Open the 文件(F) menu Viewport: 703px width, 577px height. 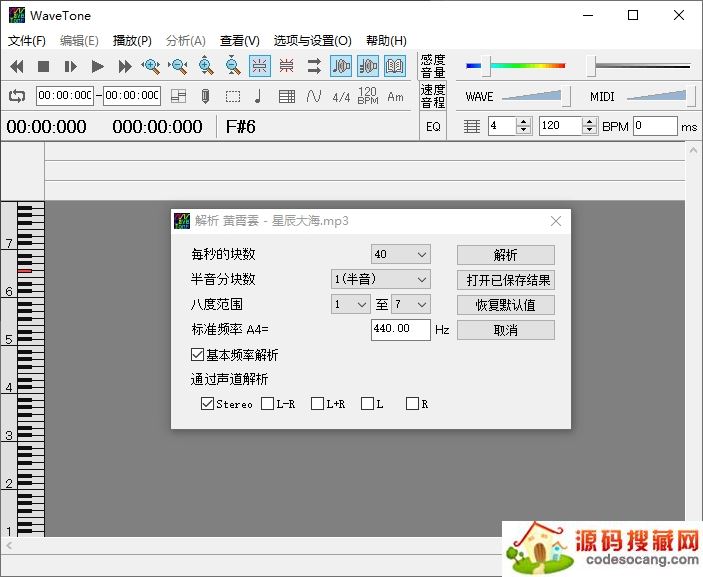coord(27,41)
